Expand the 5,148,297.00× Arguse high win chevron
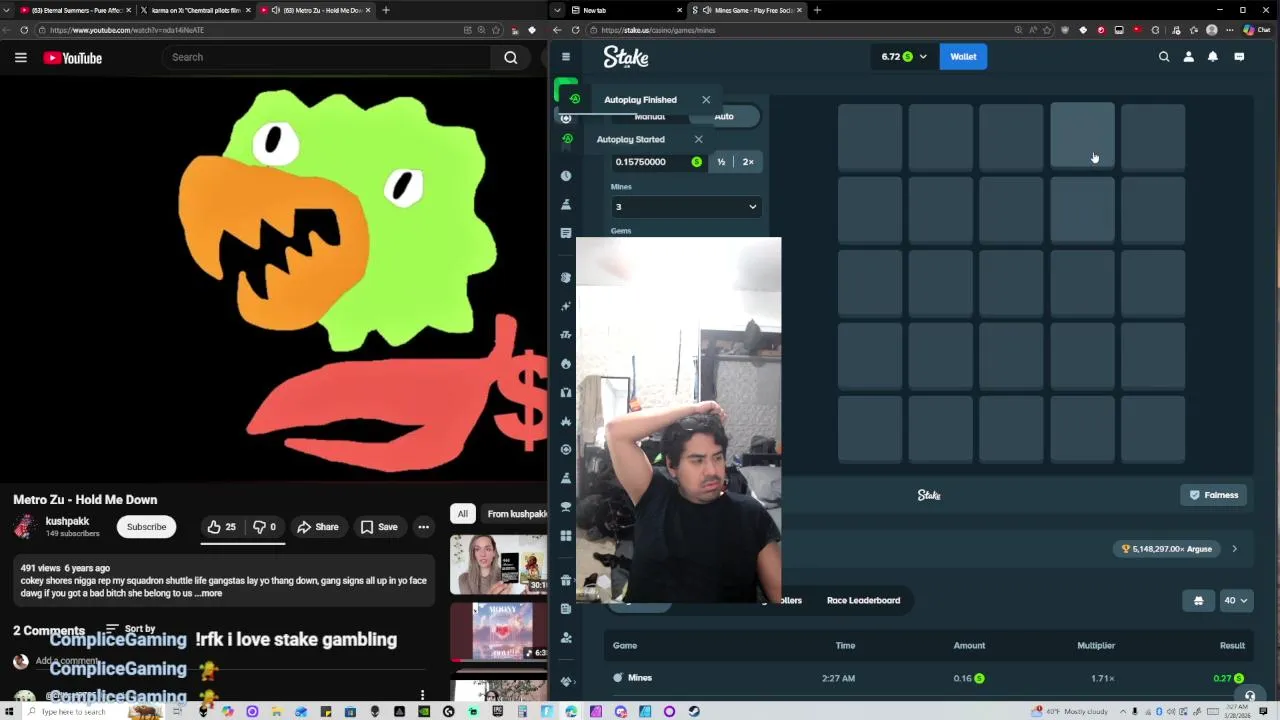The width and height of the screenshot is (1280, 720). point(1234,549)
